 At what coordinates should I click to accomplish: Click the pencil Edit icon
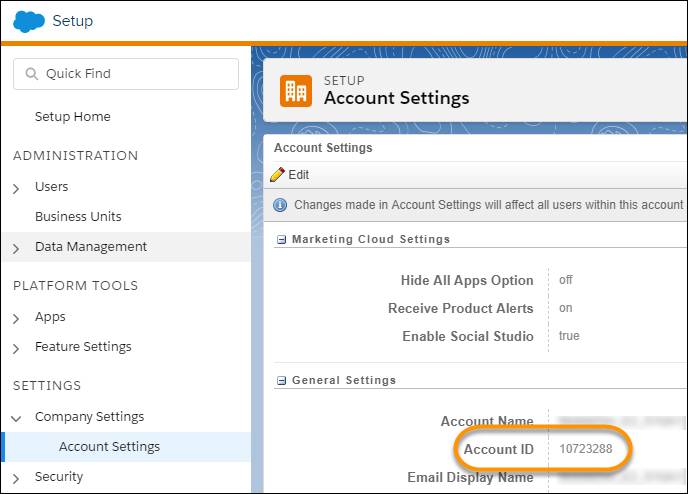tap(277, 175)
